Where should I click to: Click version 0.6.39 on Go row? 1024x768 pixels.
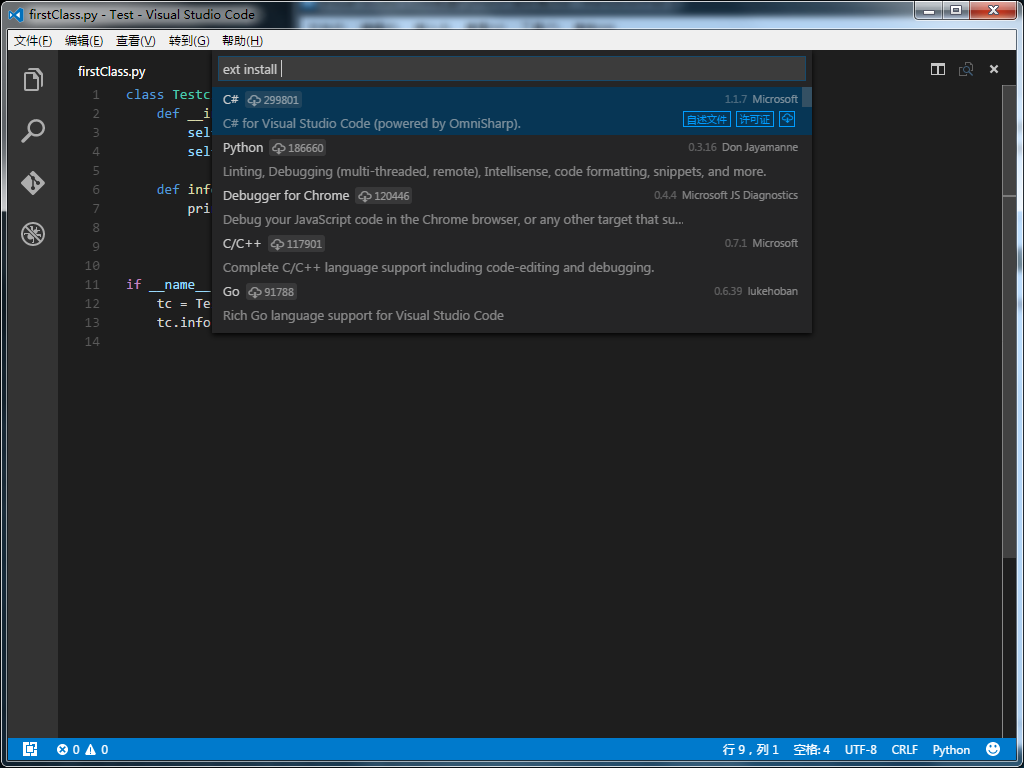coord(728,291)
